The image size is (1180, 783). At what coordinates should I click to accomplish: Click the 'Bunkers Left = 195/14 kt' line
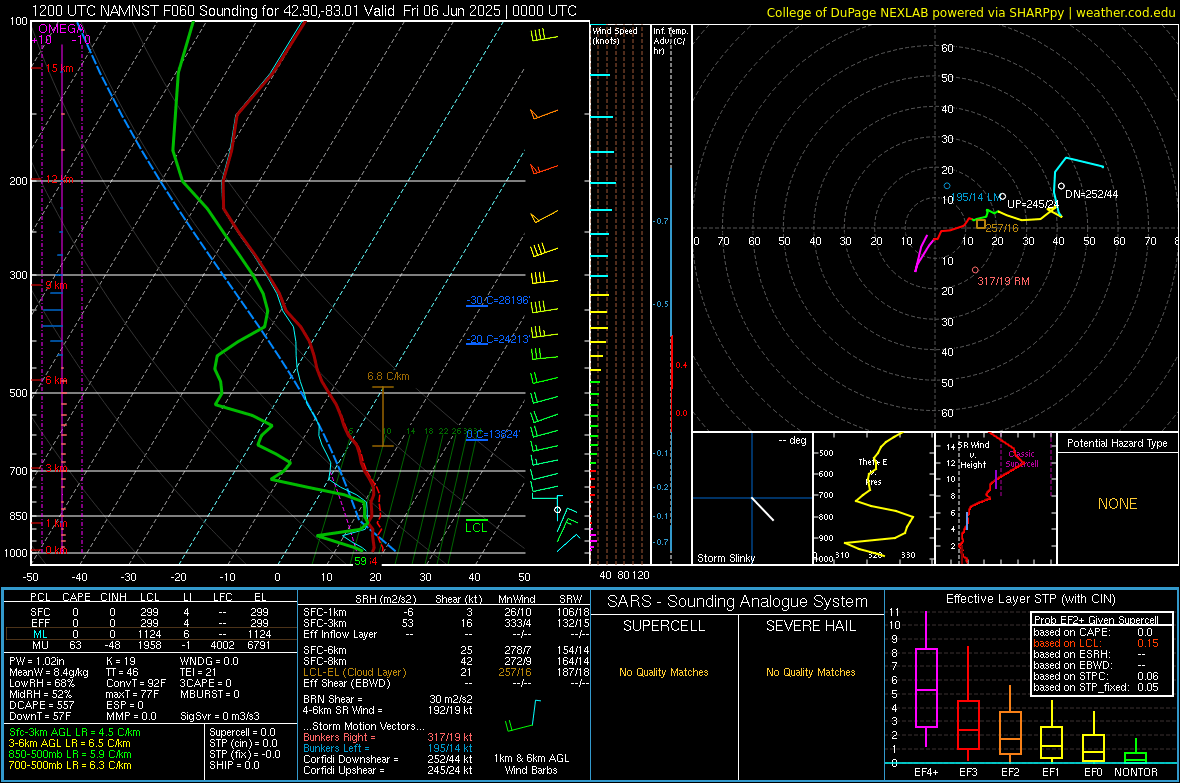point(388,748)
